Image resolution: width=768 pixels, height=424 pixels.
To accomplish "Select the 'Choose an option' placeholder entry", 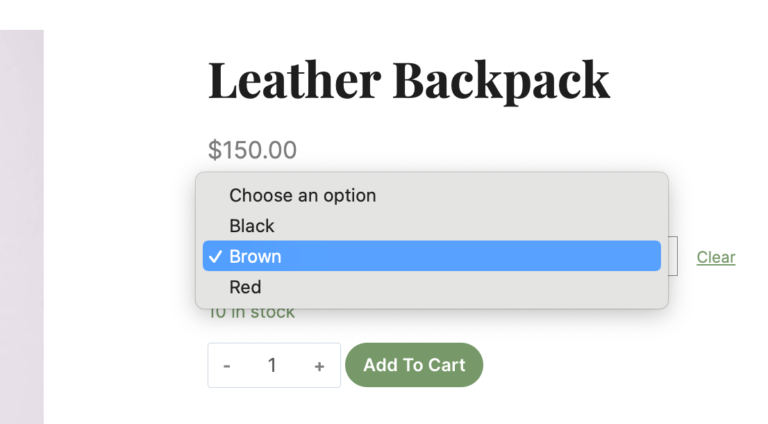I will point(302,195).
